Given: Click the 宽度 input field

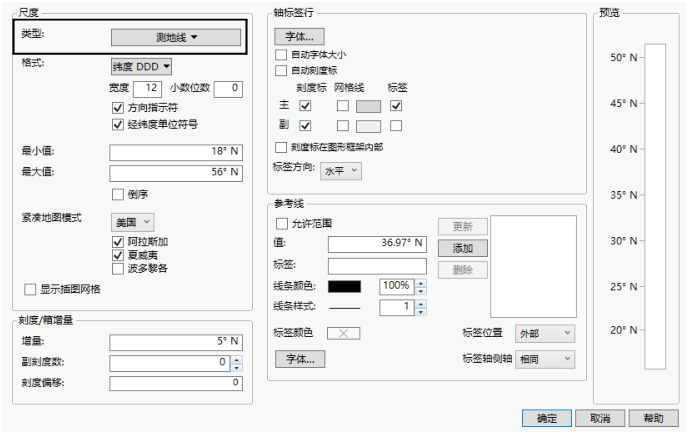Looking at the screenshot, I should (147, 89).
